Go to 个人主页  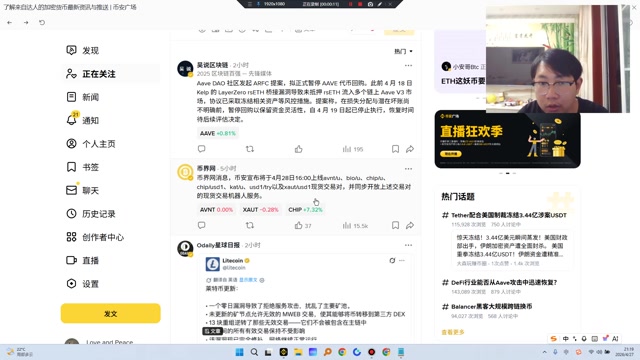pyautogui.click(x=91, y=144)
